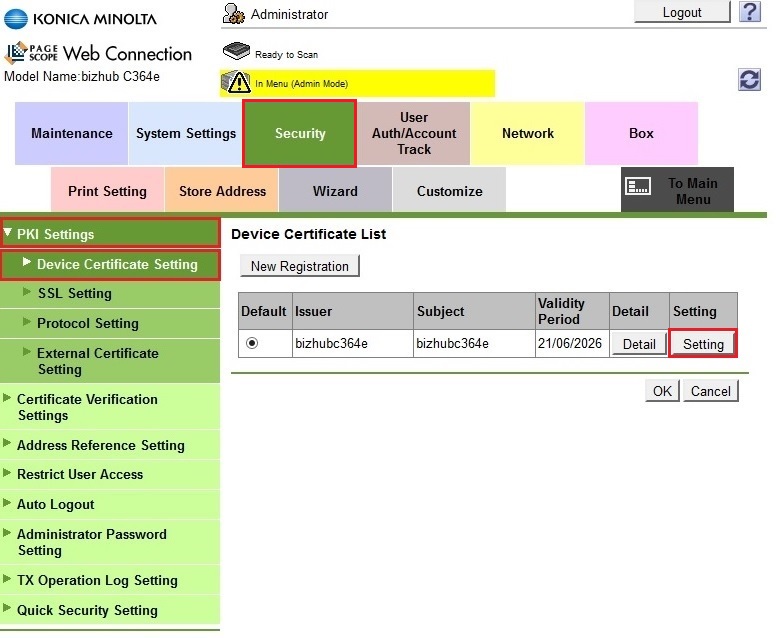Open the Wizard tab
Viewport: 776px width, 638px height.
pyautogui.click(x=335, y=191)
